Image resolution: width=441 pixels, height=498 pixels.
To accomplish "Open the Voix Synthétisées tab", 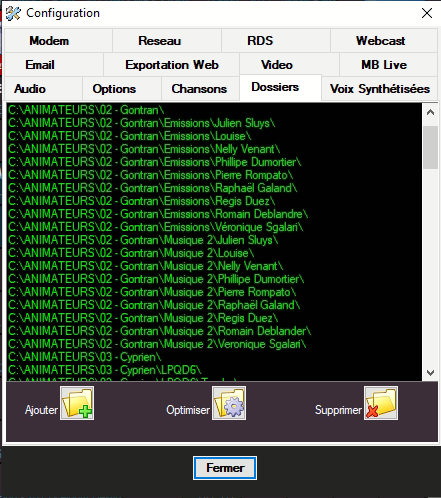I will tap(379, 89).
